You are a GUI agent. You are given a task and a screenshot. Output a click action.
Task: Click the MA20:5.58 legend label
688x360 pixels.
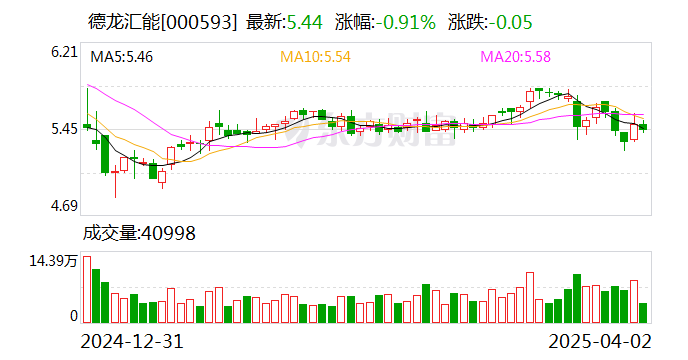(x=516, y=57)
